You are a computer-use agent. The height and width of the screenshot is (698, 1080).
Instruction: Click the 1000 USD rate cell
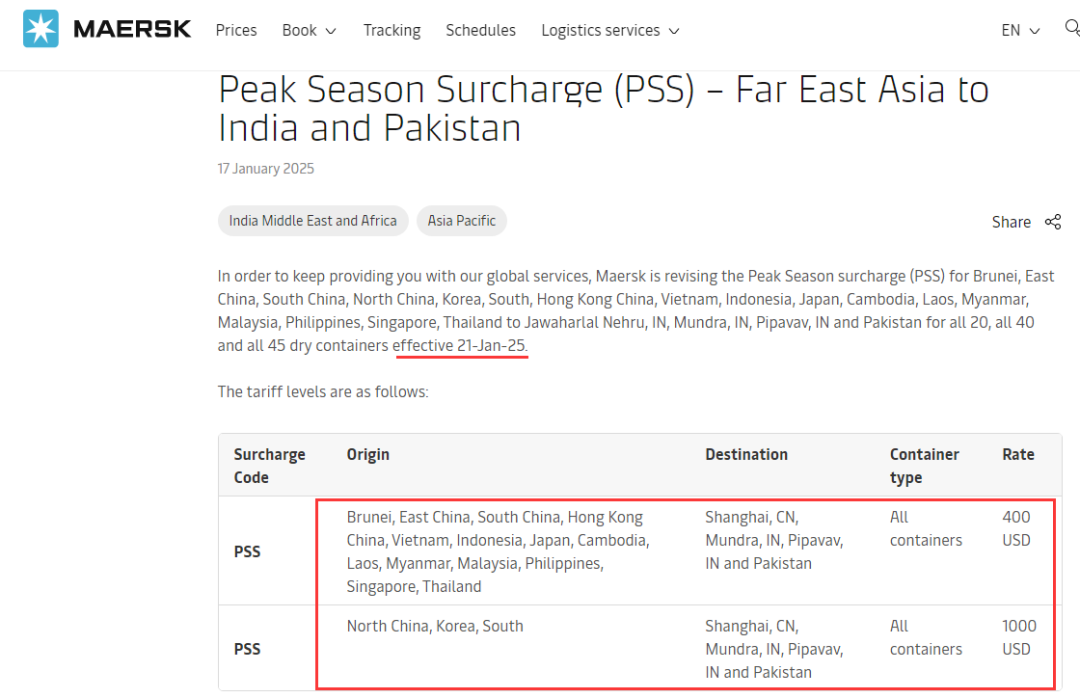(1019, 638)
